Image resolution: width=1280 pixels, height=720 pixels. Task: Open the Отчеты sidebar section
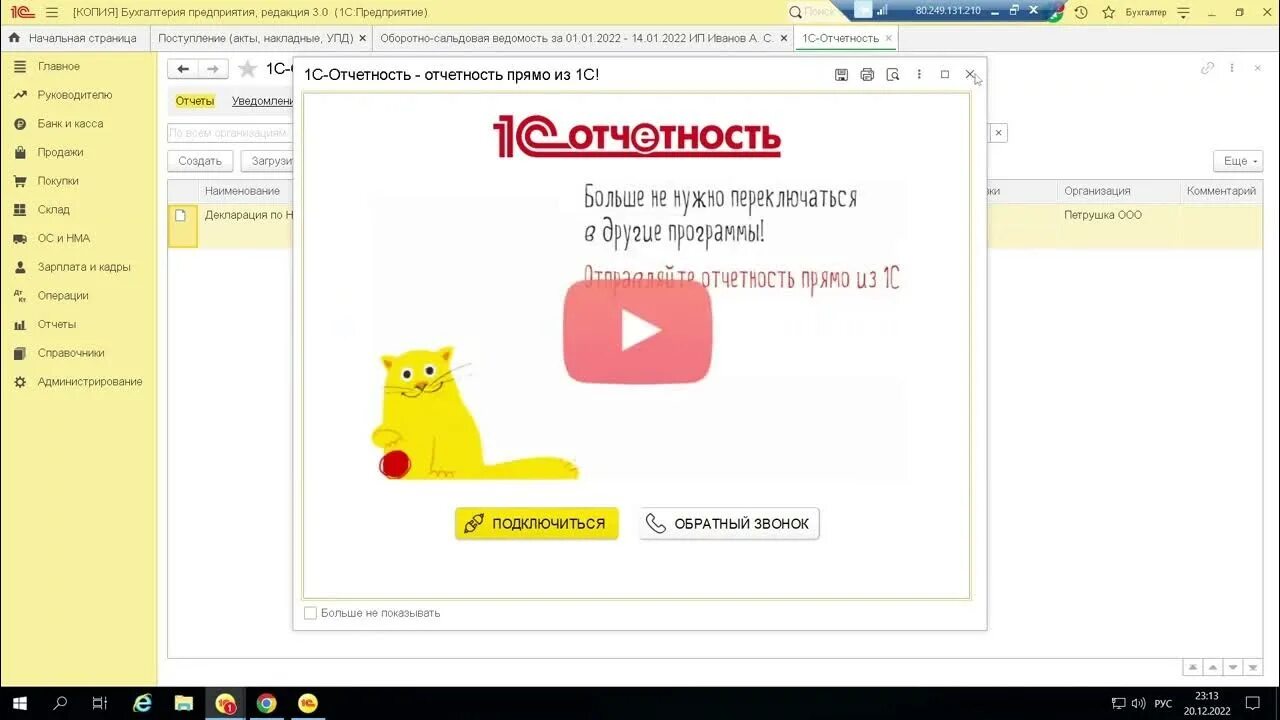pos(56,324)
